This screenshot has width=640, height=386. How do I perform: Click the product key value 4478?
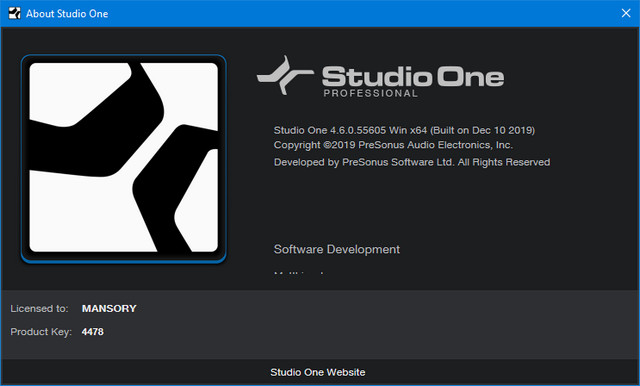pos(93,332)
